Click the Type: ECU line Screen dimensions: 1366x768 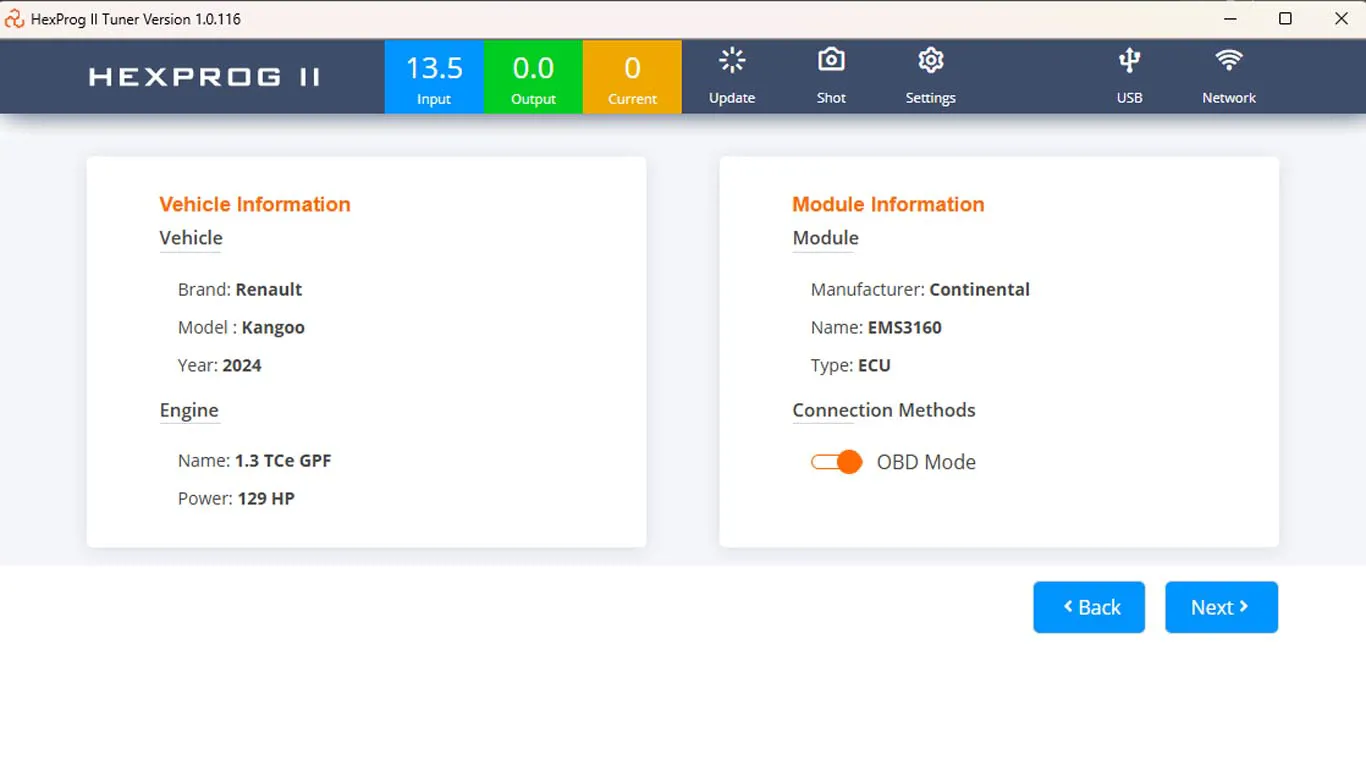(x=851, y=365)
